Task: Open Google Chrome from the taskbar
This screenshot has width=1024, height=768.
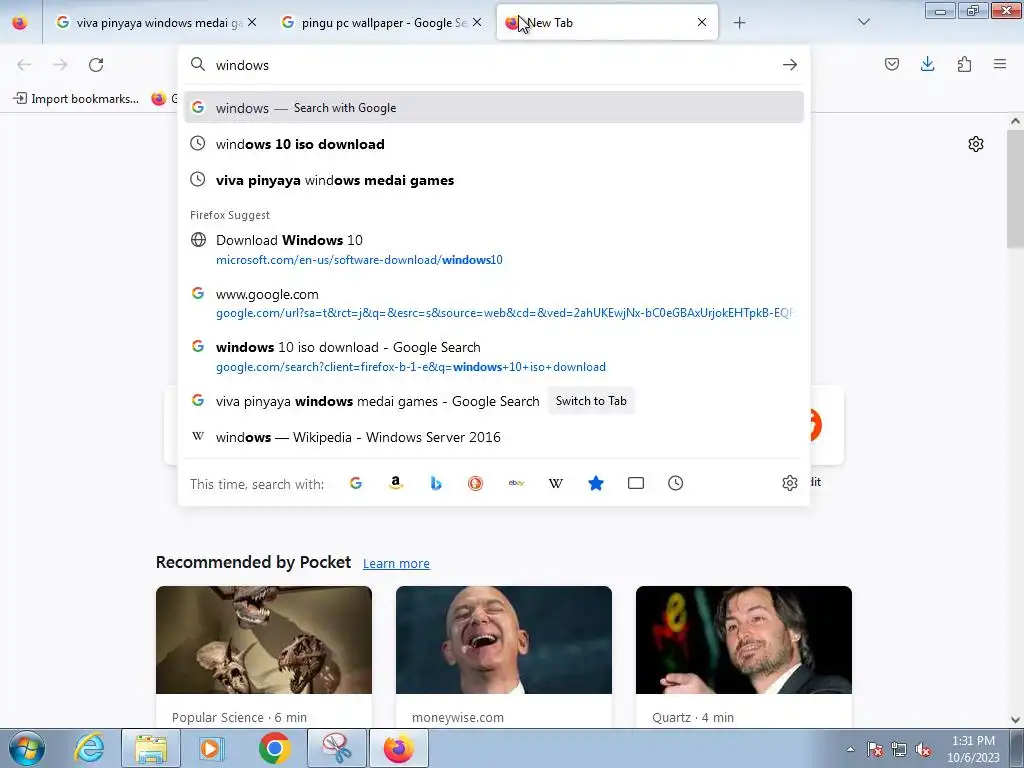Action: pyautogui.click(x=274, y=748)
